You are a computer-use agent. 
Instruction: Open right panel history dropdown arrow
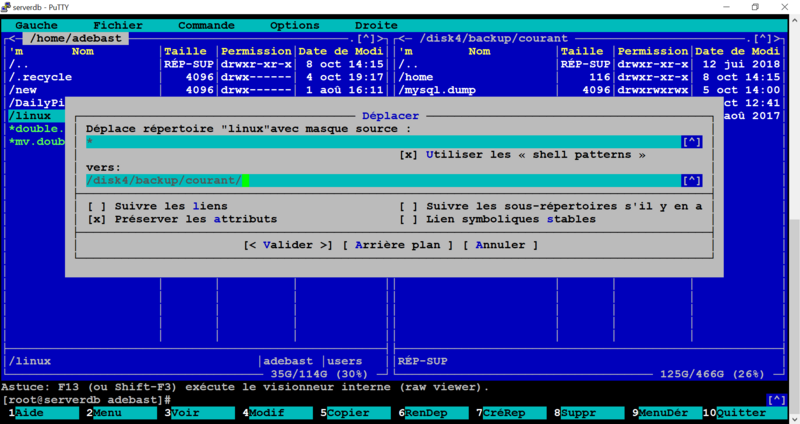tap(762, 38)
